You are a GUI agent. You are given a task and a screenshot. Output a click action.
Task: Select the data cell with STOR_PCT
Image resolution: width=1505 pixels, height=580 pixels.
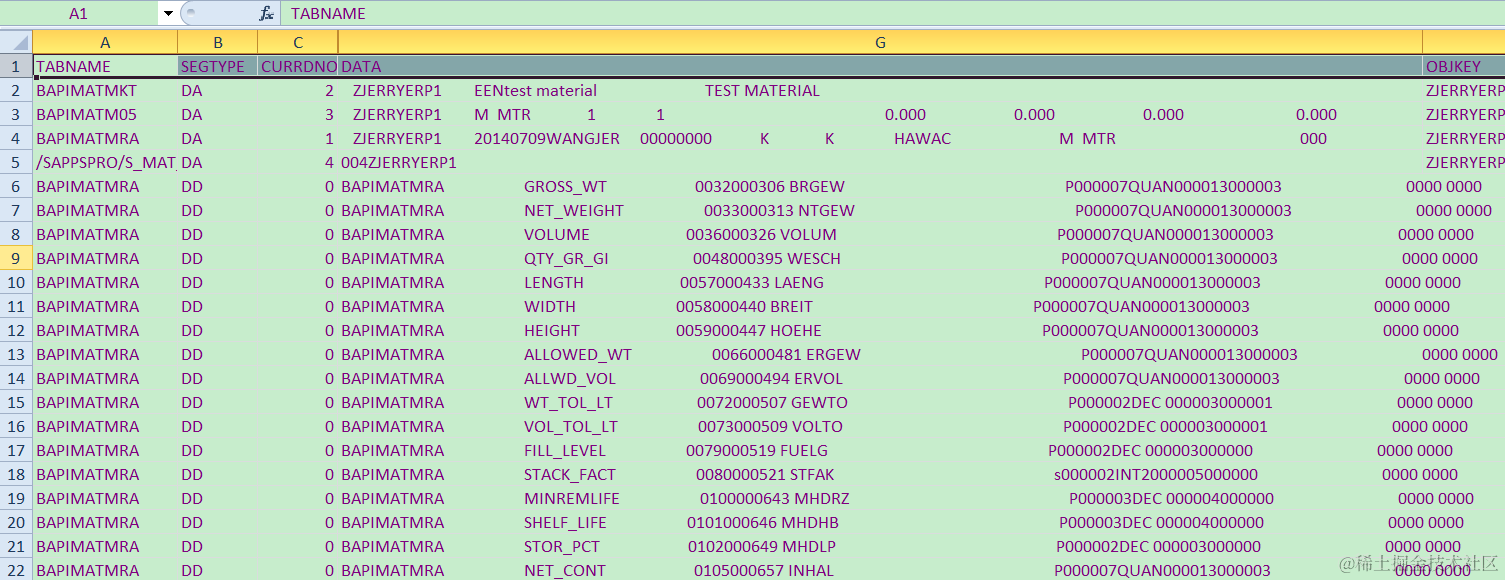880,546
